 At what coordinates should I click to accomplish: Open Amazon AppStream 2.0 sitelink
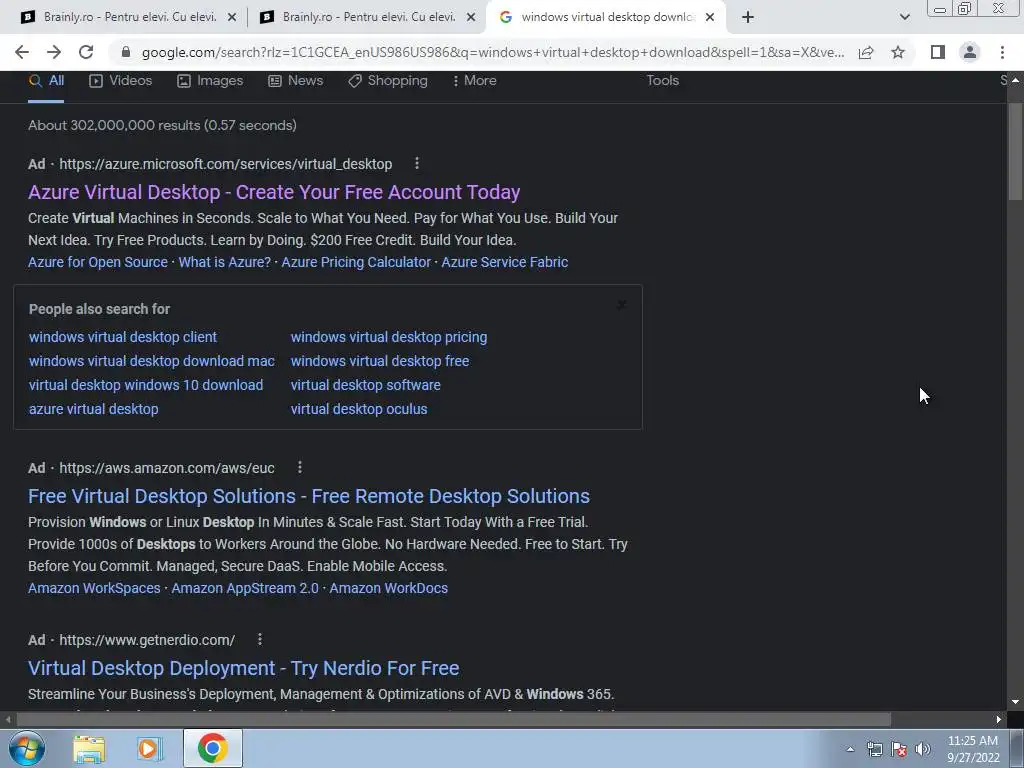[245, 588]
